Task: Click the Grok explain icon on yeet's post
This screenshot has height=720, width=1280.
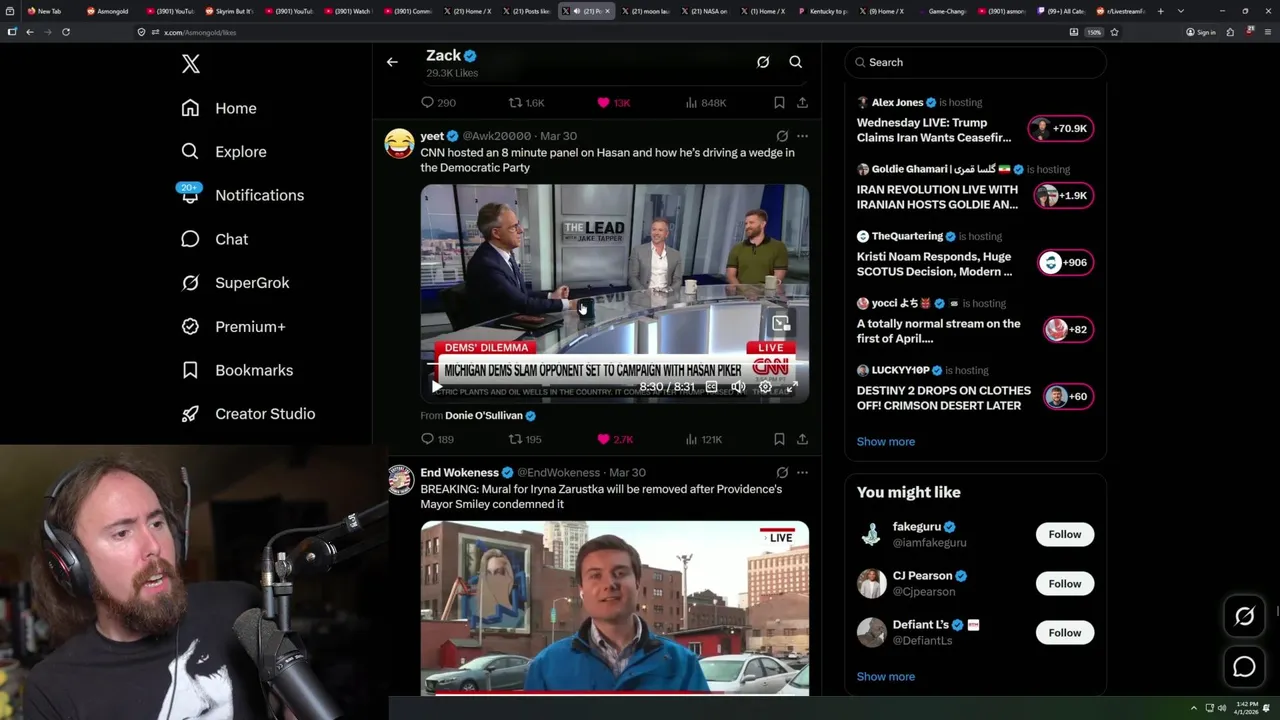Action: pyautogui.click(x=782, y=136)
